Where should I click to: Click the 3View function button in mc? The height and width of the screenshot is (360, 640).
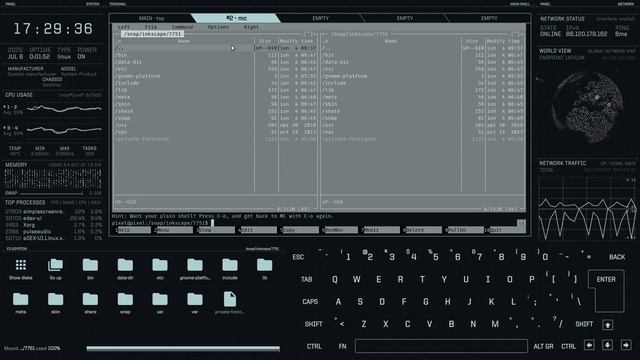tap(216, 230)
